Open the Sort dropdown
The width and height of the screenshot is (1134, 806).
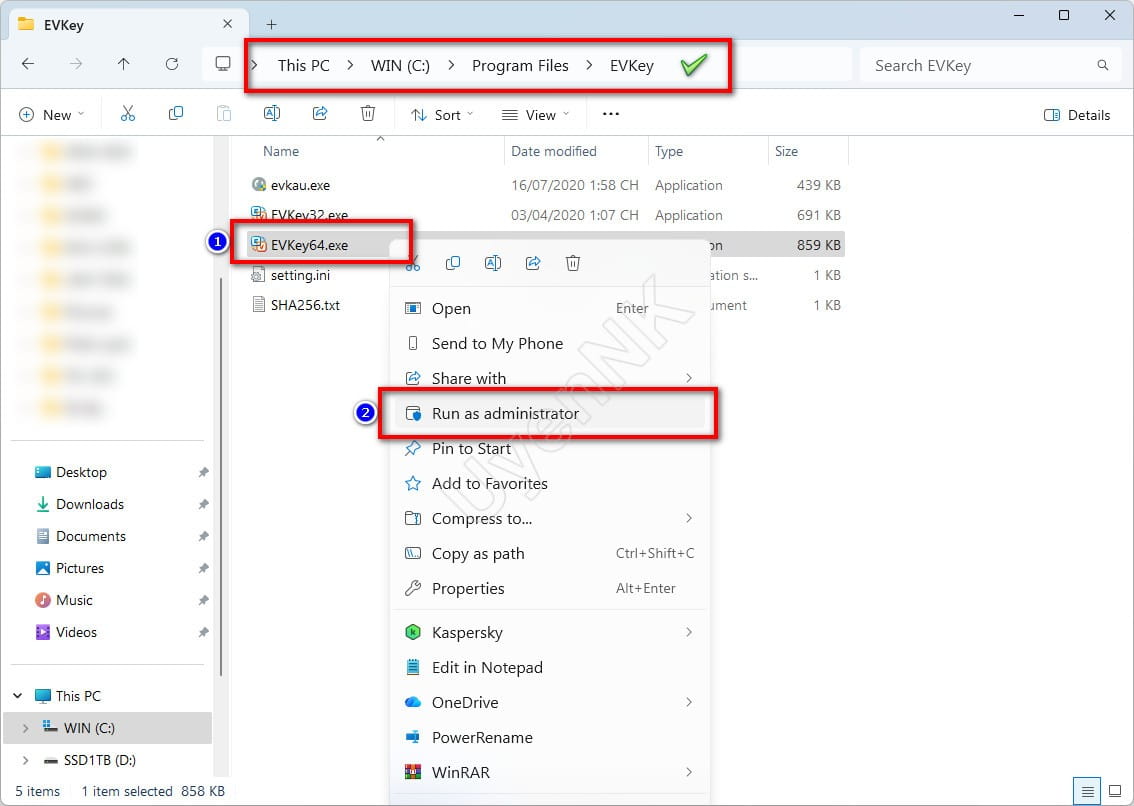click(x=442, y=114)
